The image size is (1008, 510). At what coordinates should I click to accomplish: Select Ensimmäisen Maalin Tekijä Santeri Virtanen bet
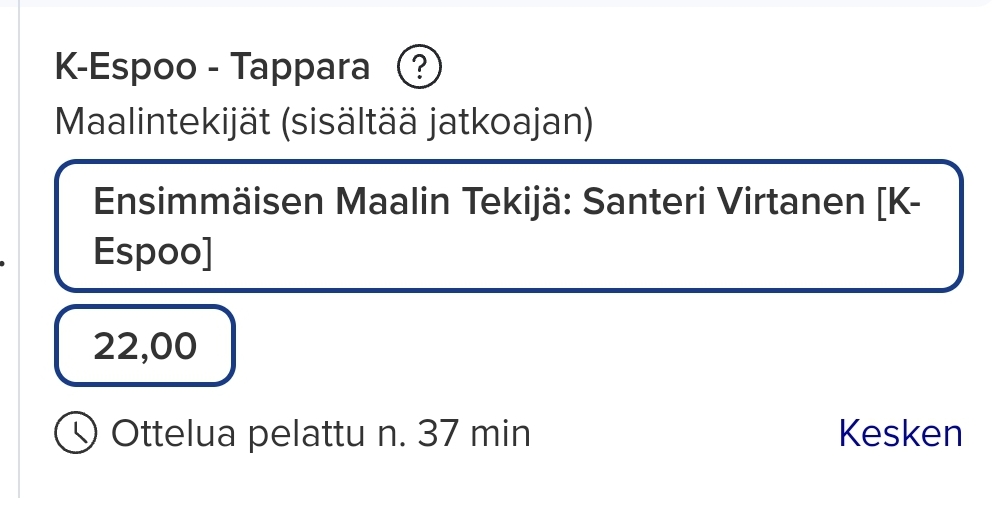click(x=508, y=226)
